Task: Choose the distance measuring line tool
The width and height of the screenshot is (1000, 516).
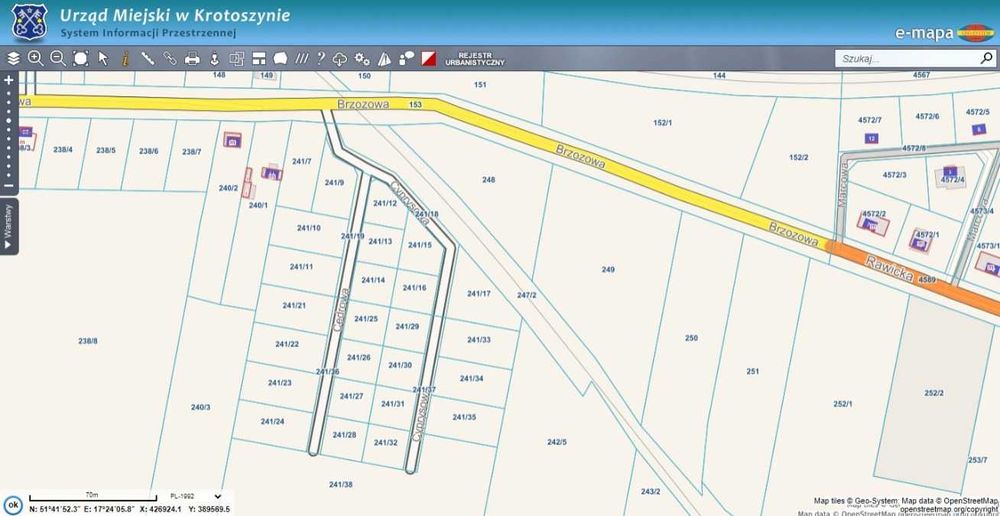Action: (148, 59)
